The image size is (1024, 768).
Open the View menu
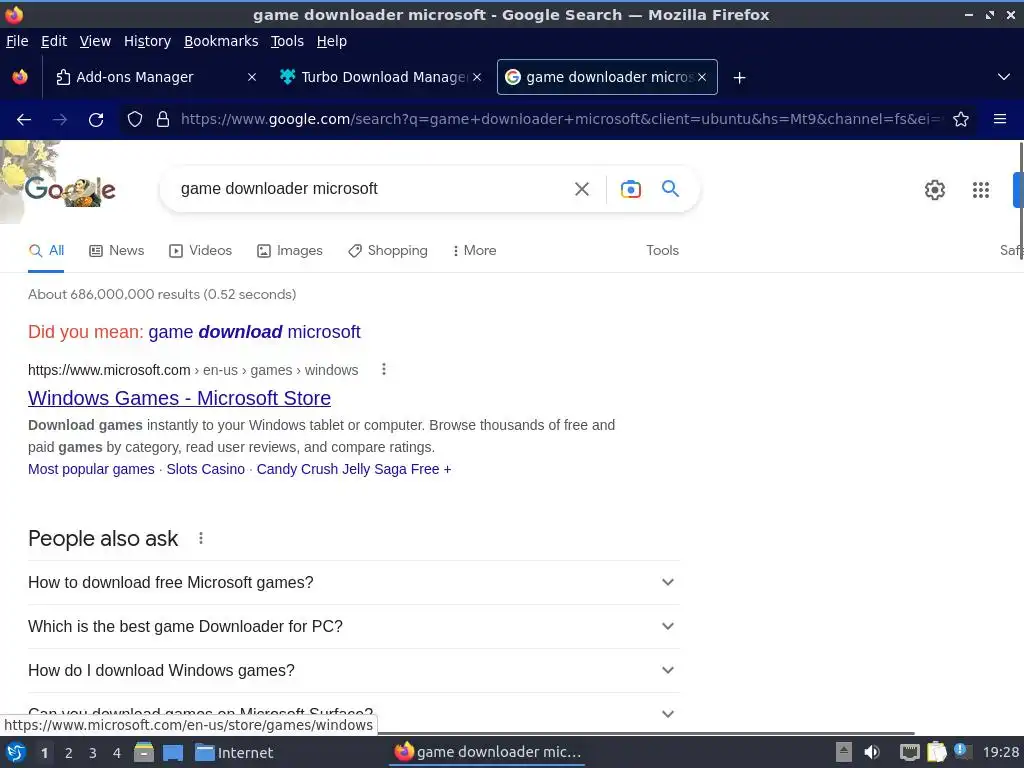(x=95, y=41)
